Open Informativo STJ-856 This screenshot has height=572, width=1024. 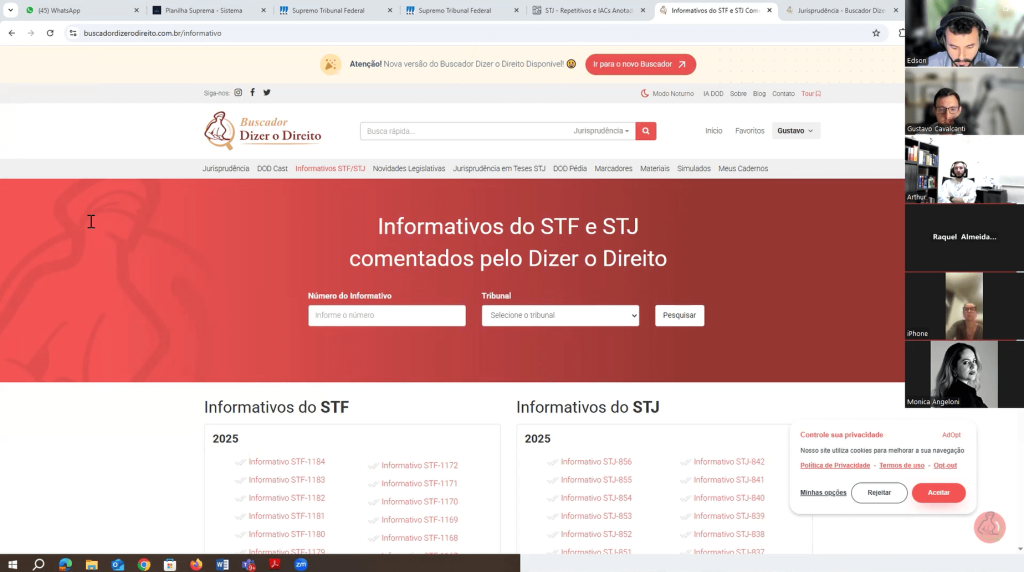point(596,462)
